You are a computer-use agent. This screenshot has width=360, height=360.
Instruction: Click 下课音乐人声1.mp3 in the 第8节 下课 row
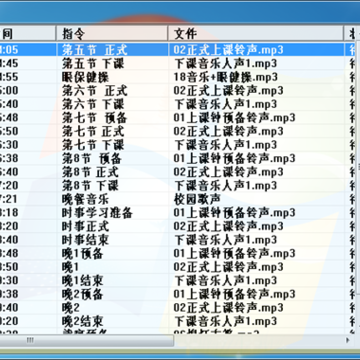pyautogui.click(x=226, y=186)
